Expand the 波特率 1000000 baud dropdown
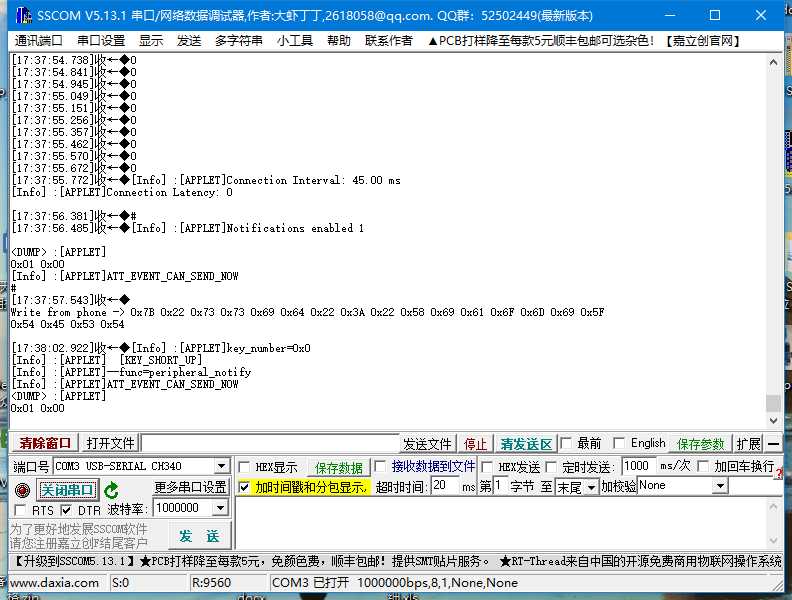 [x=220, y=508]
